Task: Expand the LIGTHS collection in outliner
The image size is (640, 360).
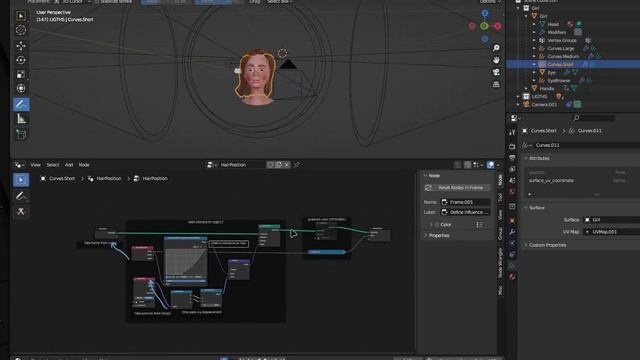Action: point(518,97)
